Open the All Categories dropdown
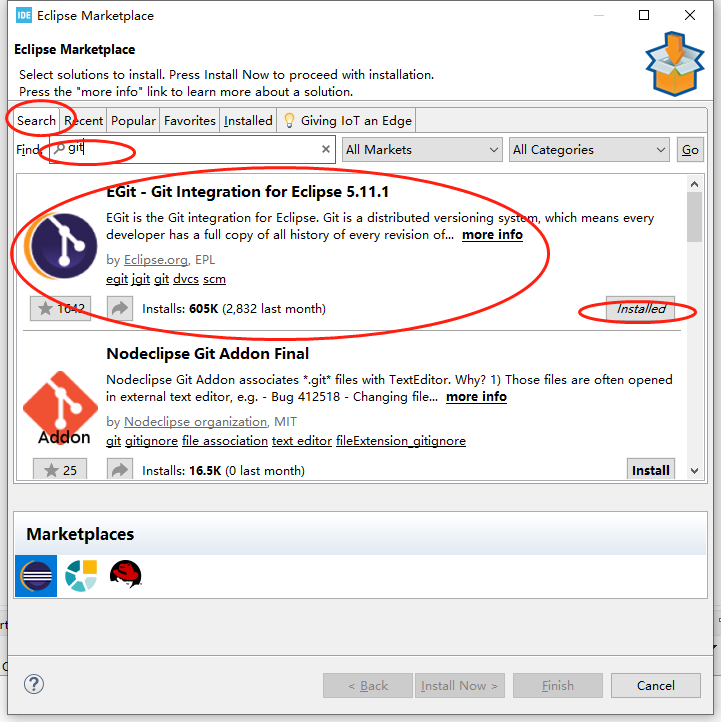Image resolution: width=721 pixels, height=722 pixels. click(589, 150)
